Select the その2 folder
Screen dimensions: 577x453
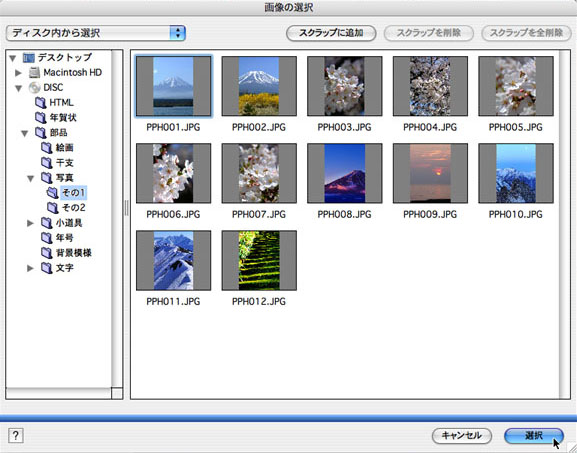(67, 208)
